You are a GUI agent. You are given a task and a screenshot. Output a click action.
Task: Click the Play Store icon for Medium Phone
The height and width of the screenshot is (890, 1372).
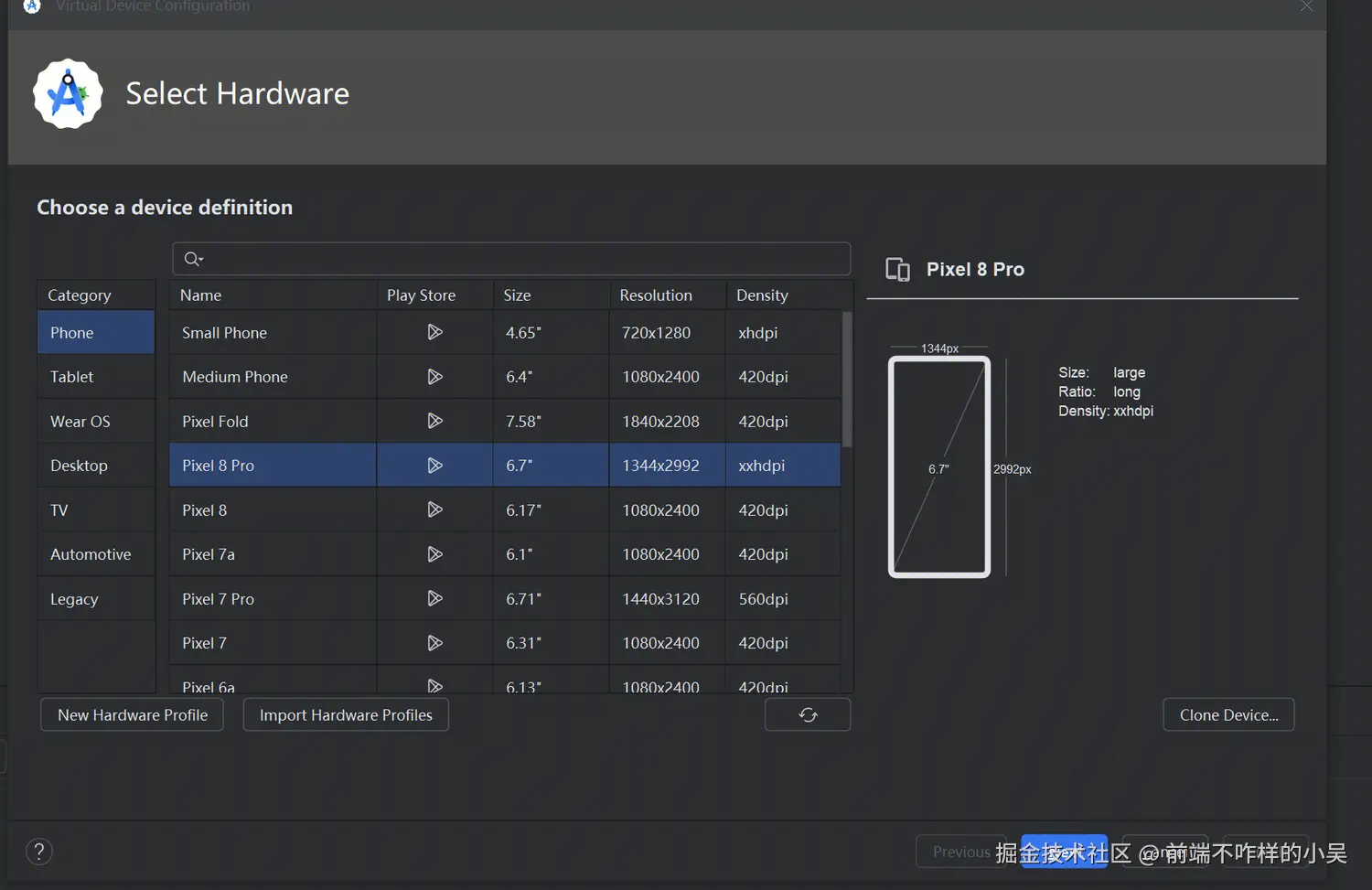click(434, 377)
